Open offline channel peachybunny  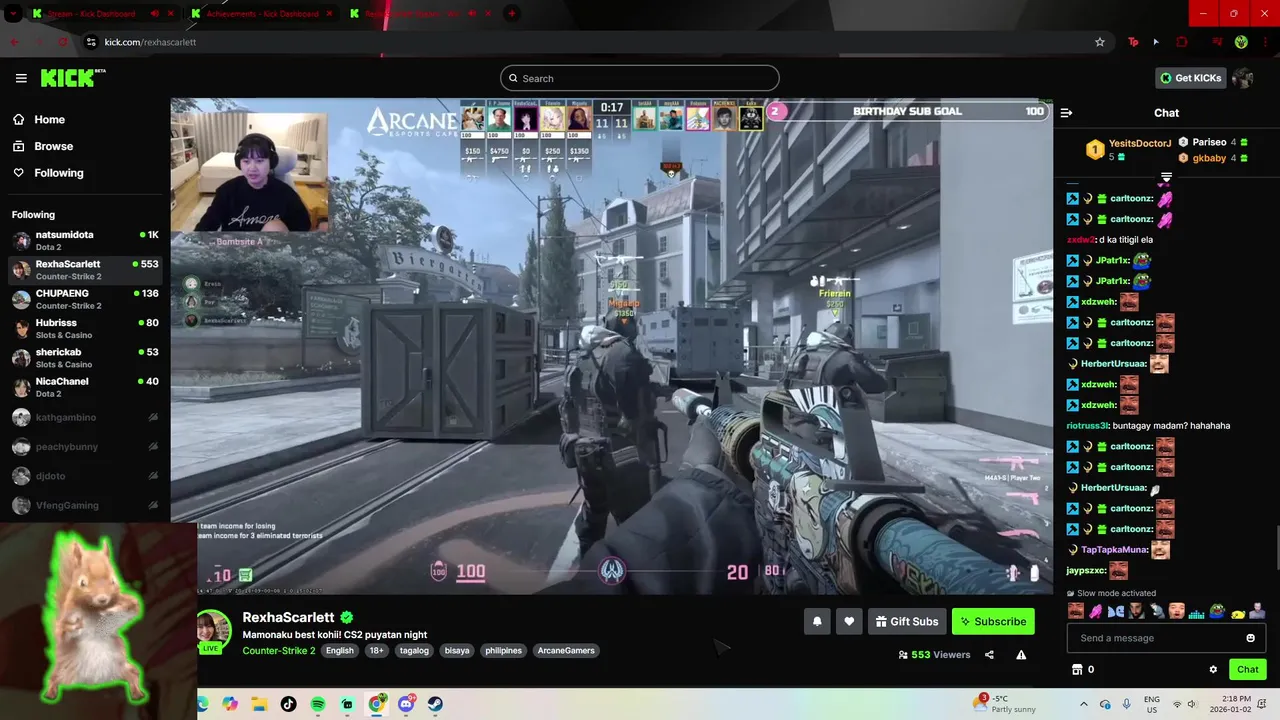tap(85, 446)
